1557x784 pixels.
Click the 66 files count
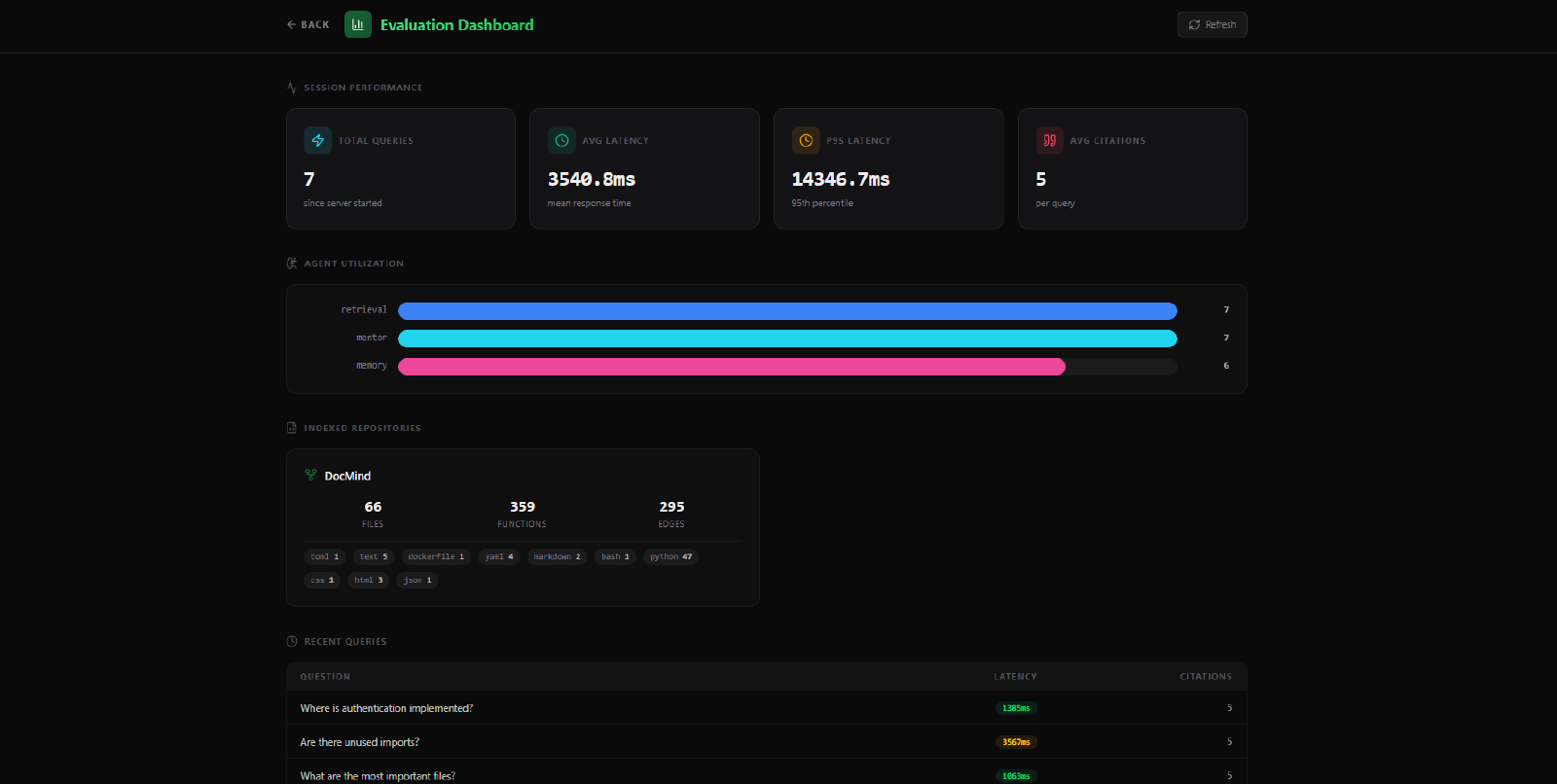pos(373,507)
